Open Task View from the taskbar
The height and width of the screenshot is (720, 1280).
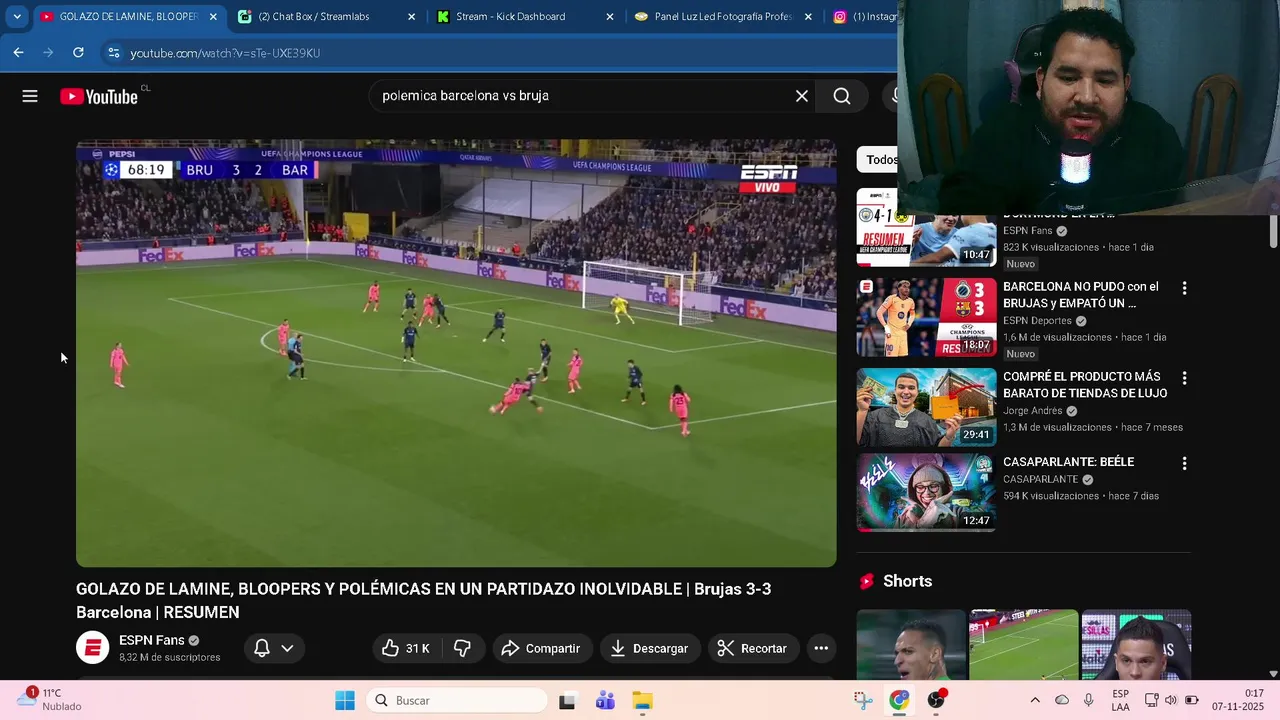point(567,700)
